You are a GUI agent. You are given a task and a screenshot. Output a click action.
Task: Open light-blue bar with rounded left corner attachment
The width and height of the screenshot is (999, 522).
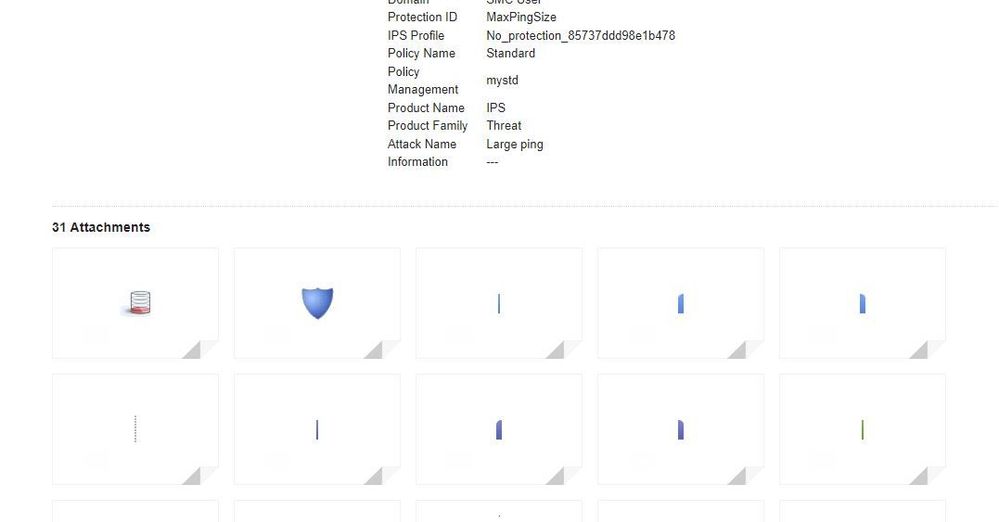tap(680, 303)
